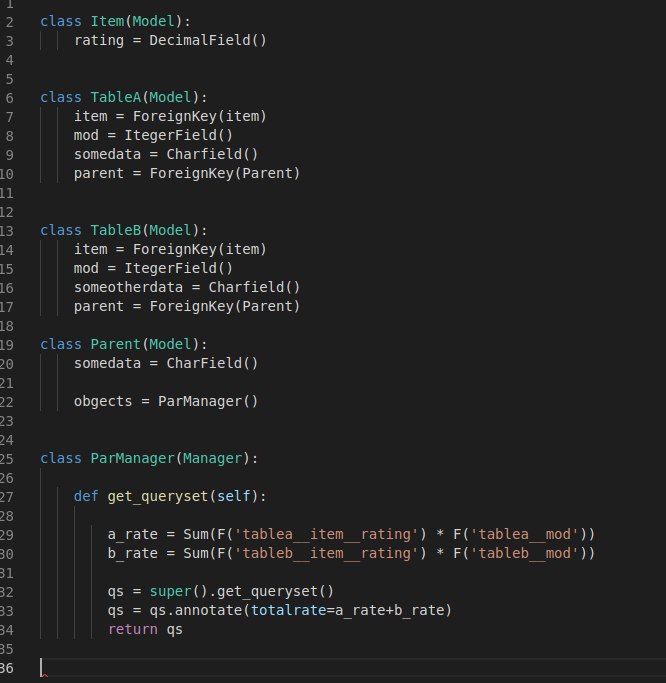
Task: Click 'DecimalField()' on line 3
Action: [x=208, y=41]
